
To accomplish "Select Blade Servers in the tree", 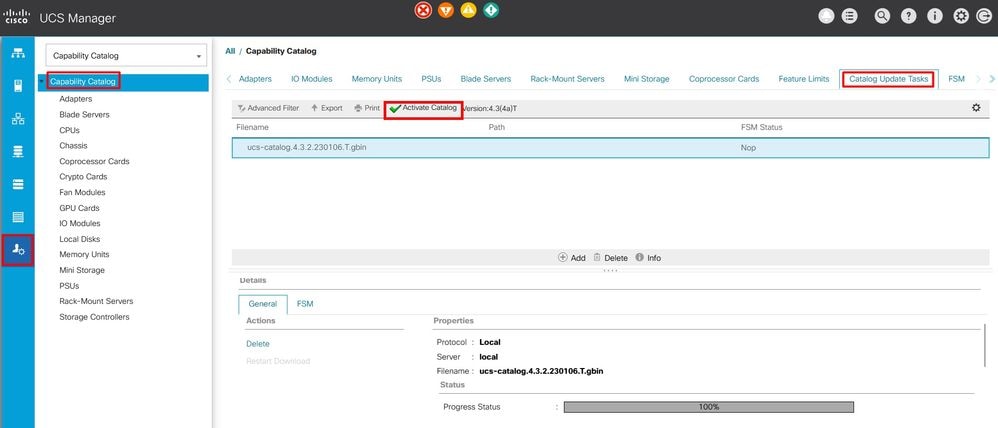I will (84, 115).
